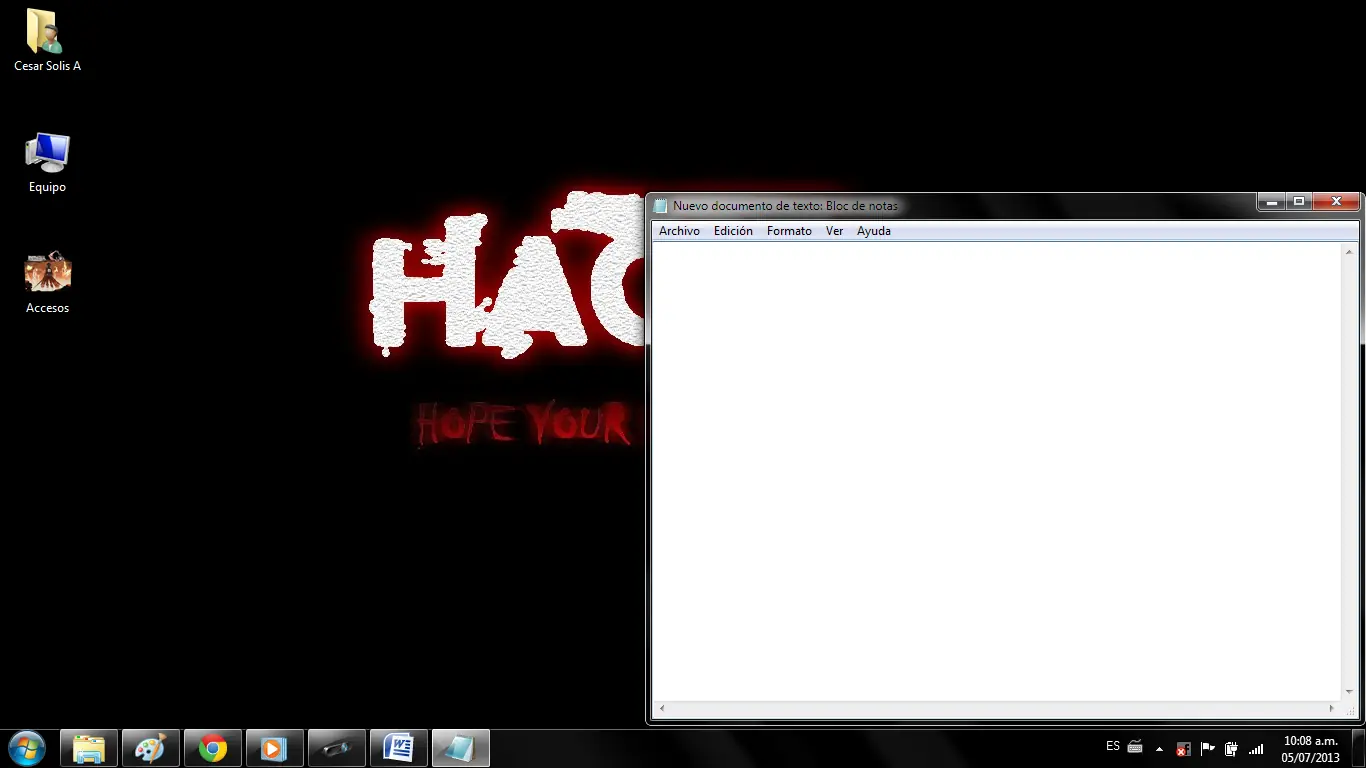The height and width of the screenshot is (768, 1366).
Task: Click the keyboard icon in the system tray
Action: pyautogui.click(x=1135, y=747)
